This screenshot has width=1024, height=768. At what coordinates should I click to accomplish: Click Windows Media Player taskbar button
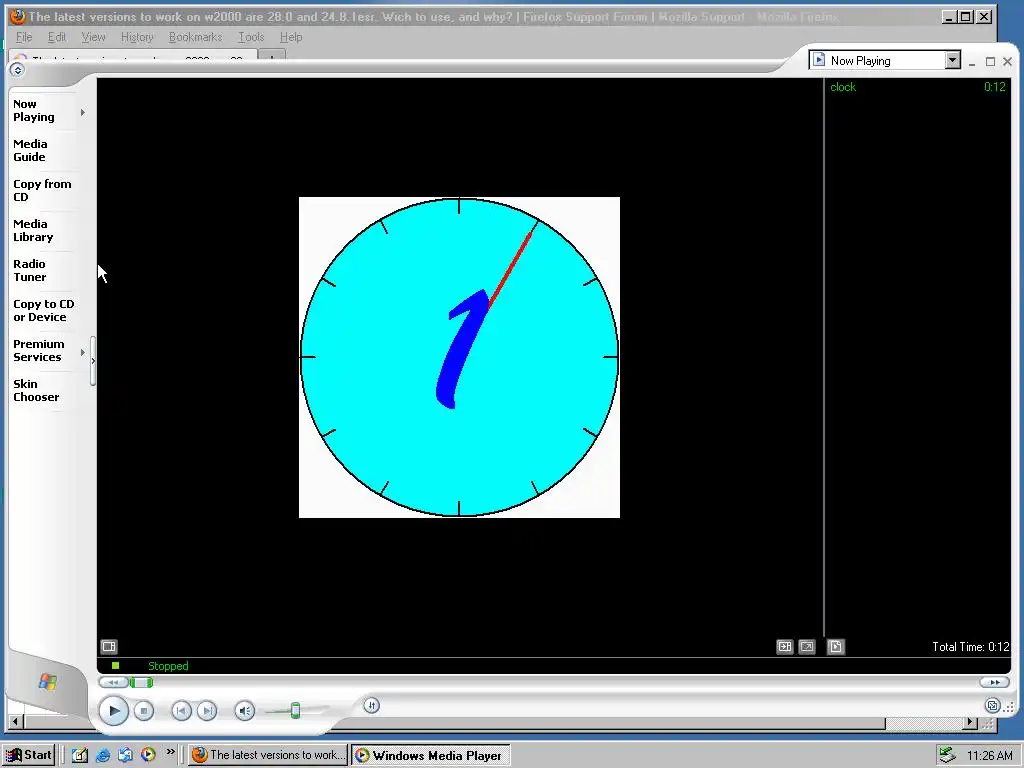[430, 755]
